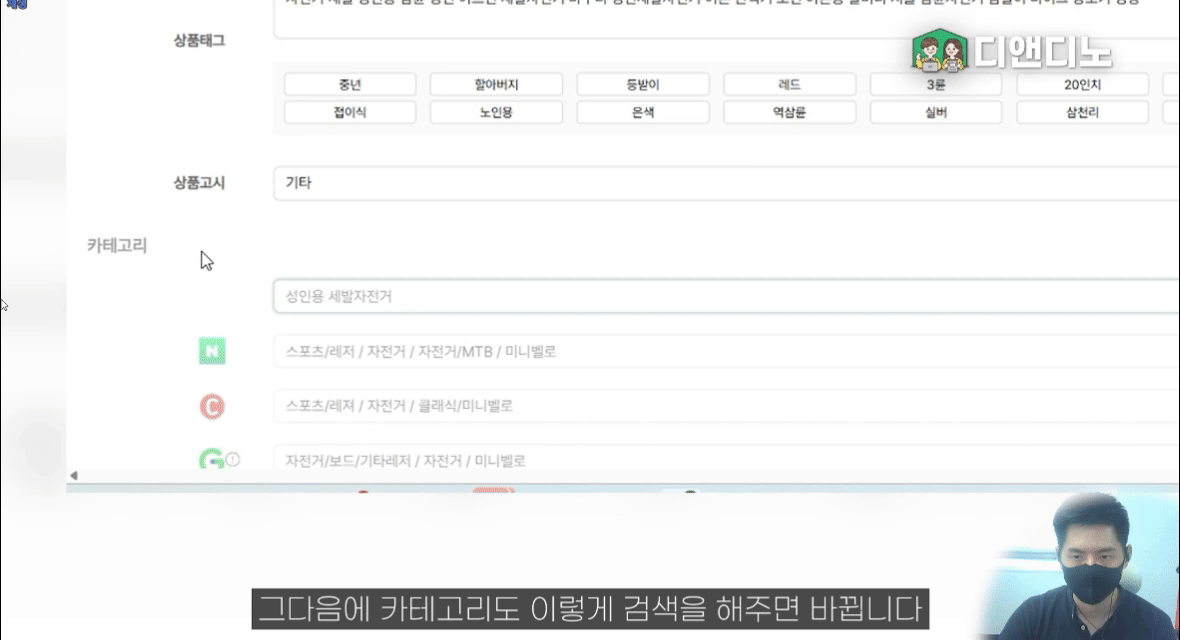
Task: Click the 디앤디노 channel logo
Action: (x=1012, y=51)
